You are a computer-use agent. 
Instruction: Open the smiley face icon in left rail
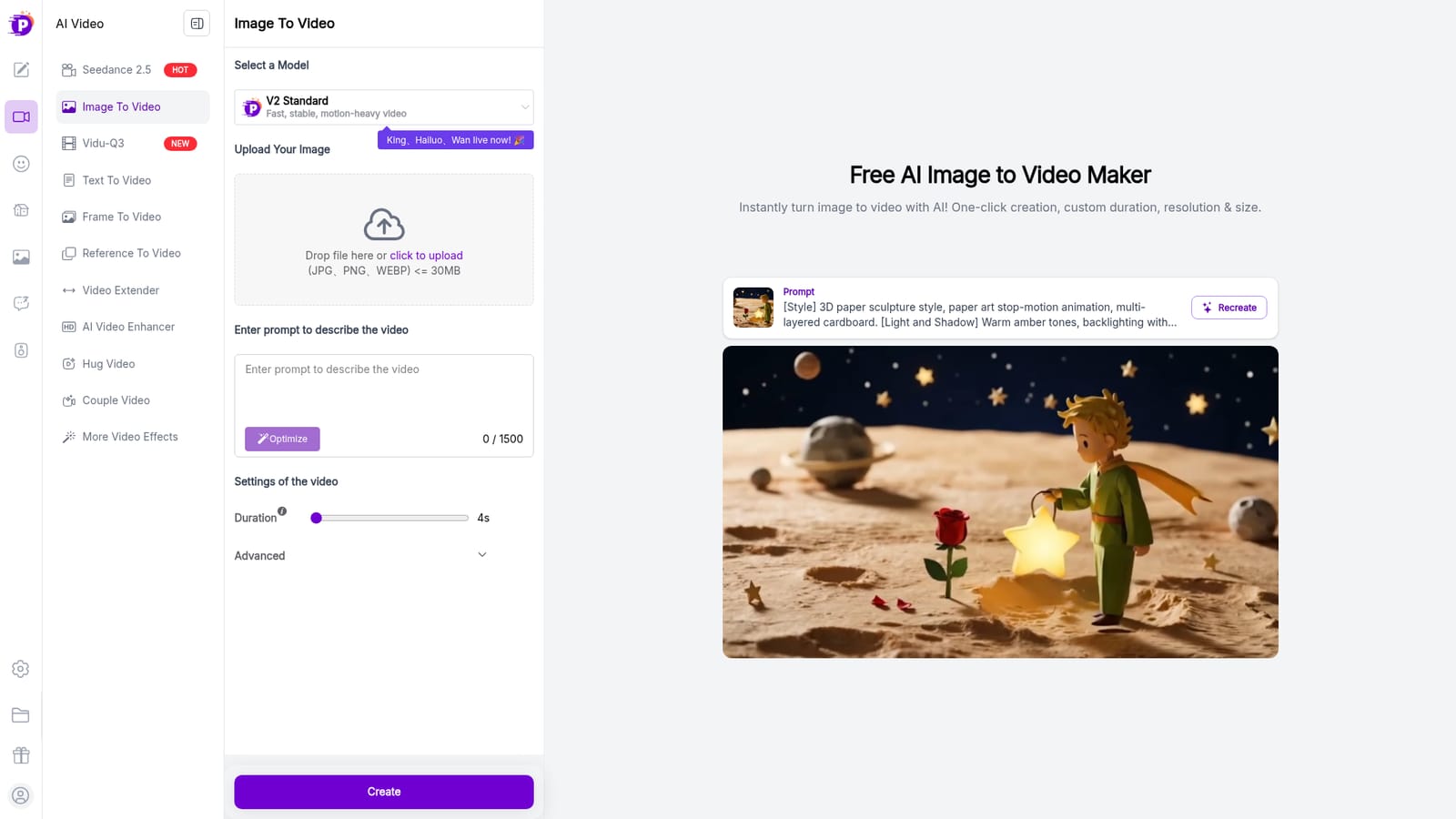[x=21, y=164]
